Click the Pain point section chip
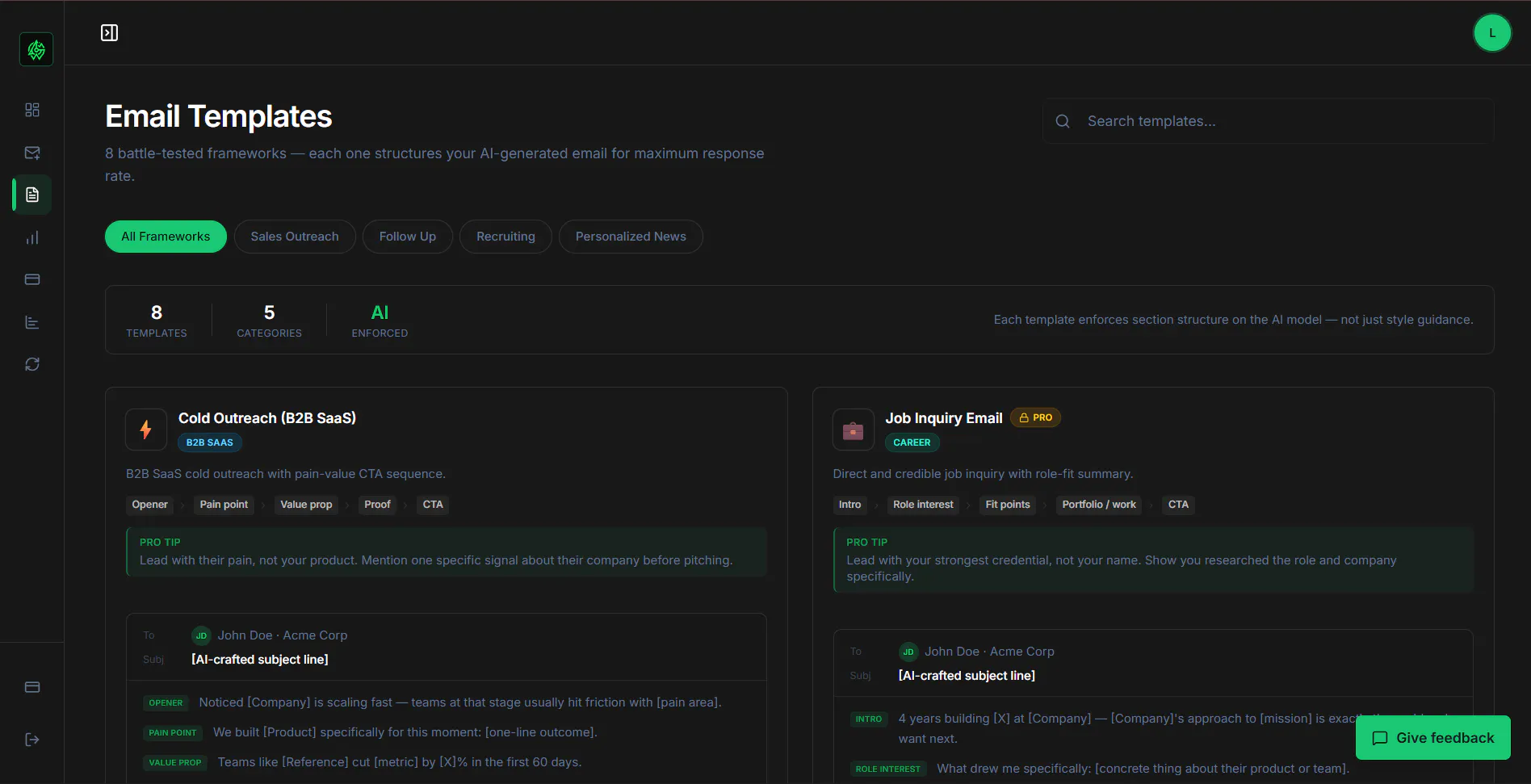Image resolution: width=1531 pixels, height=784 pixels. click(224, 505)
